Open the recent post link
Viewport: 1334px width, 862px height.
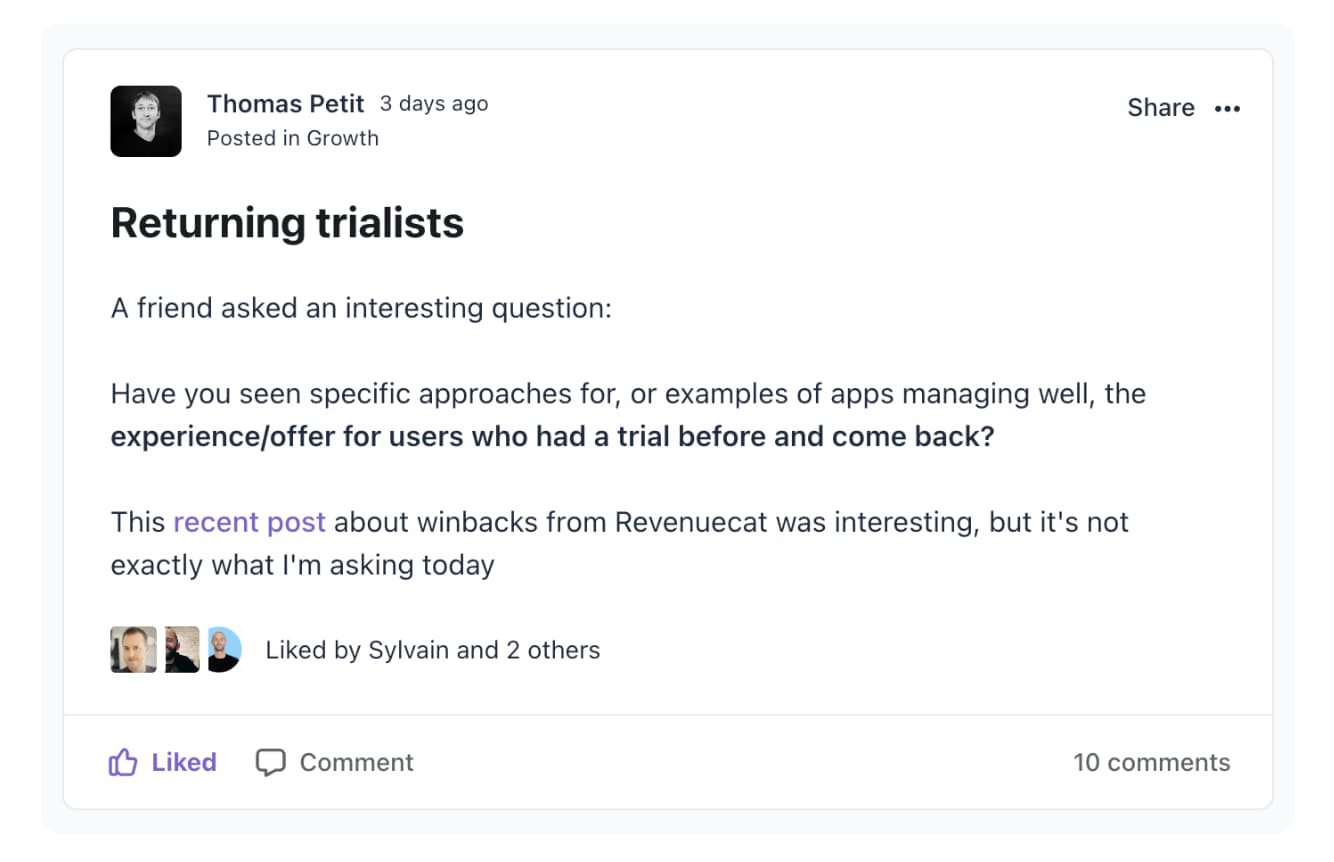click(249, 522)
